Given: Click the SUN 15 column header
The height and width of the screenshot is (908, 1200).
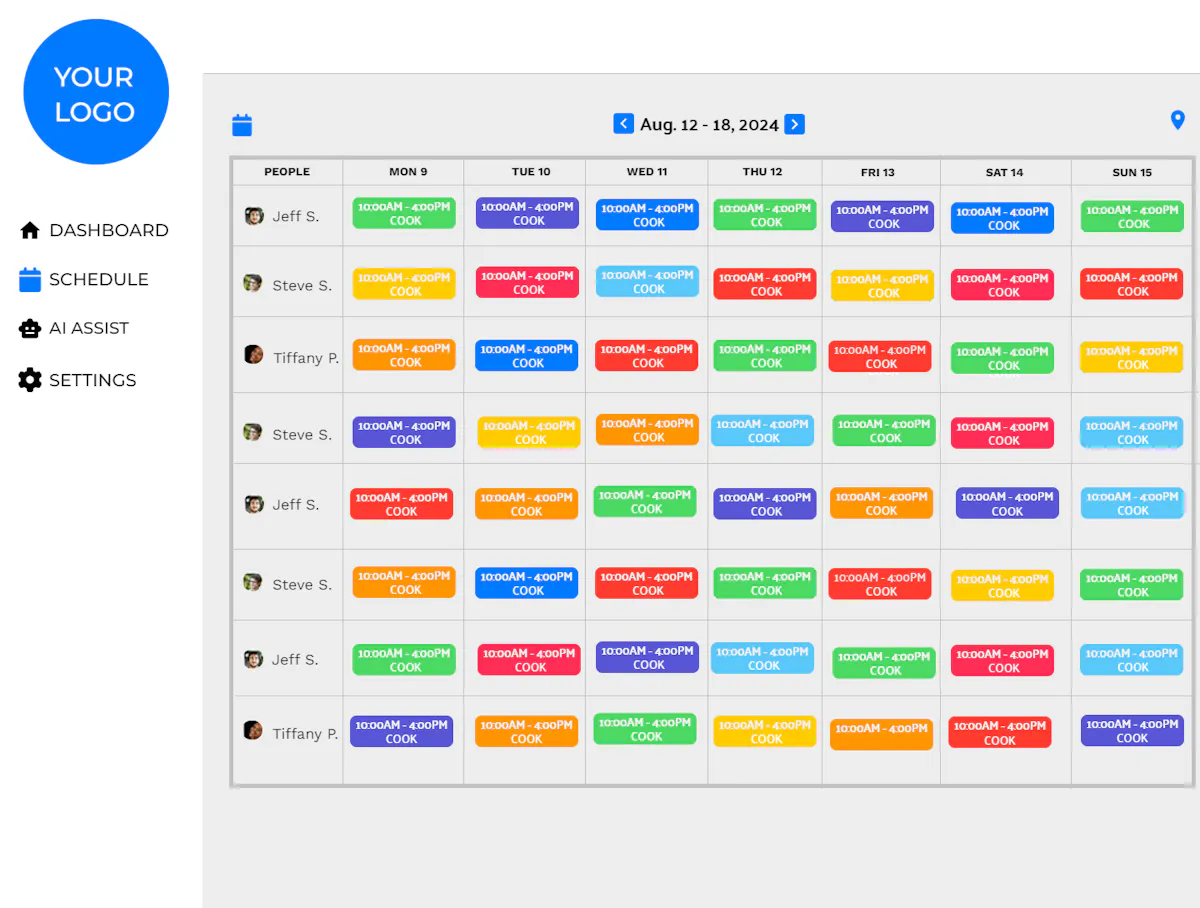Looking at the screenshot, I should 1132,172.
